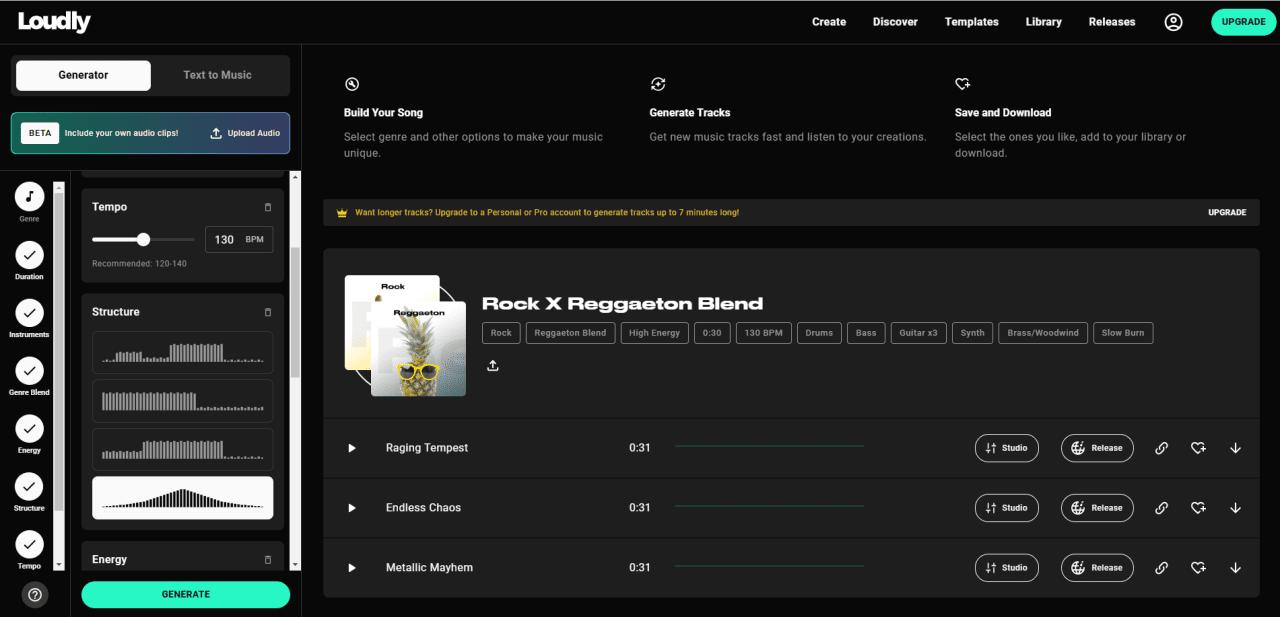
Task: Open Endless Chaos in Studio
Action: (x=1006, y=508)
